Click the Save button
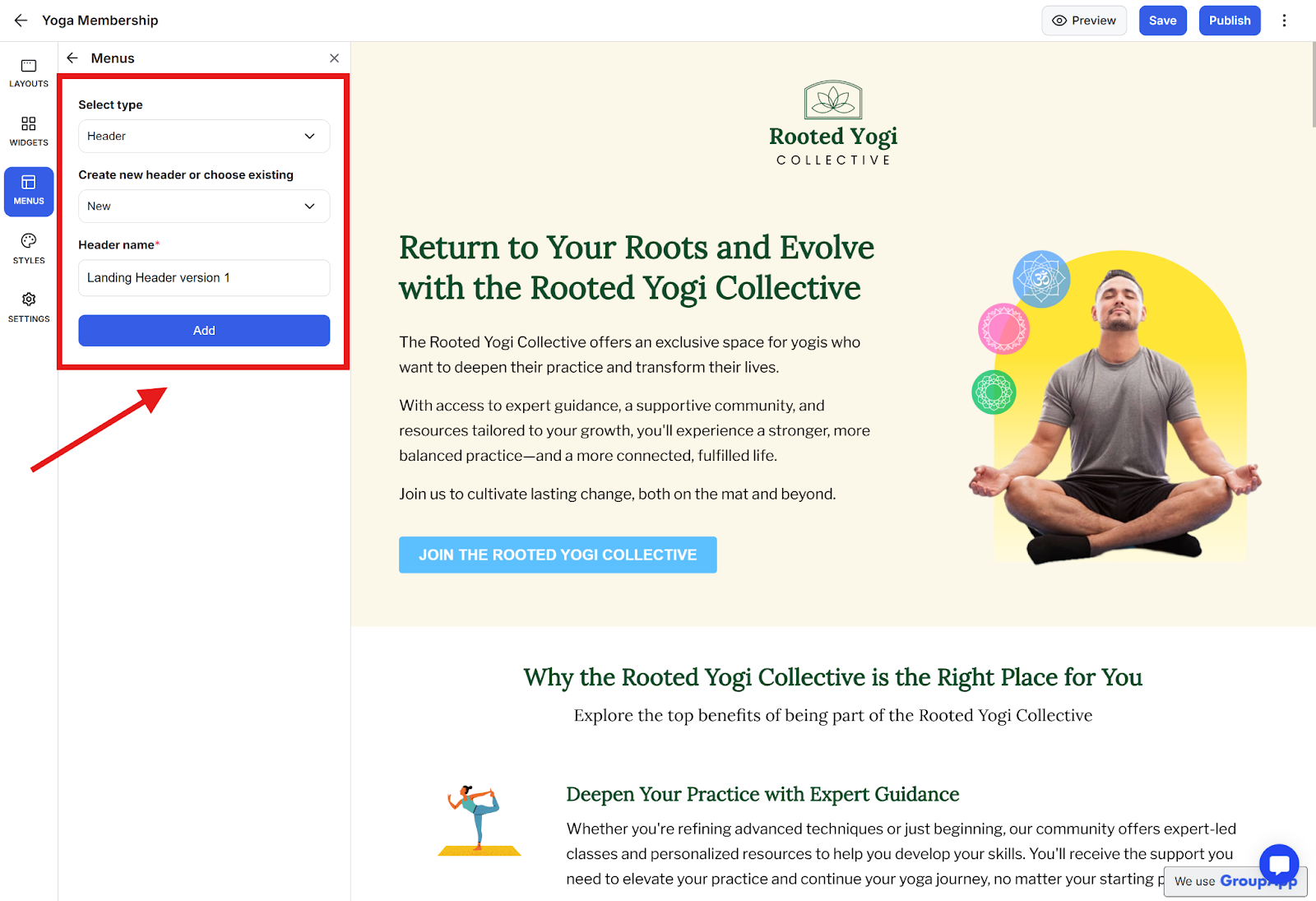 click(1162, 21)
